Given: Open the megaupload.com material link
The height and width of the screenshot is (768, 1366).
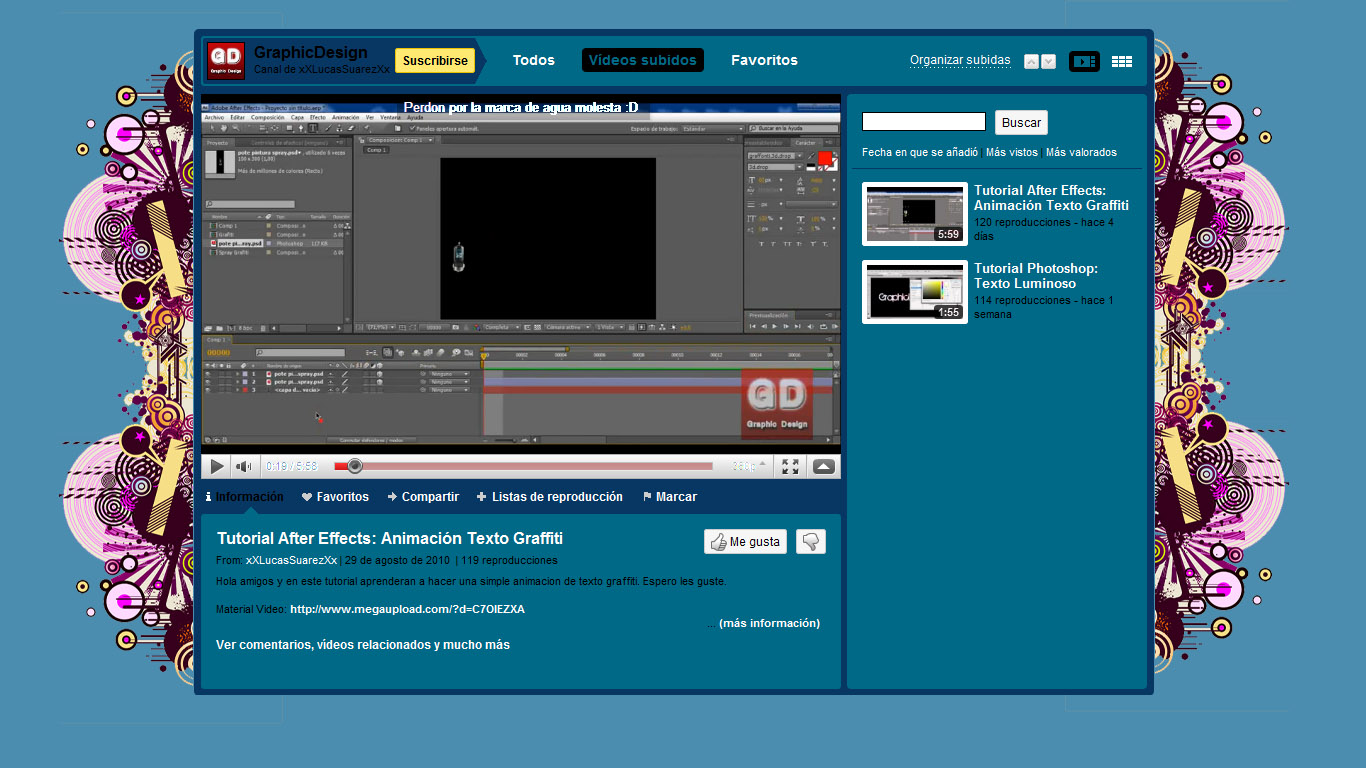Looking at the screenshot, I should click(407, 609).
